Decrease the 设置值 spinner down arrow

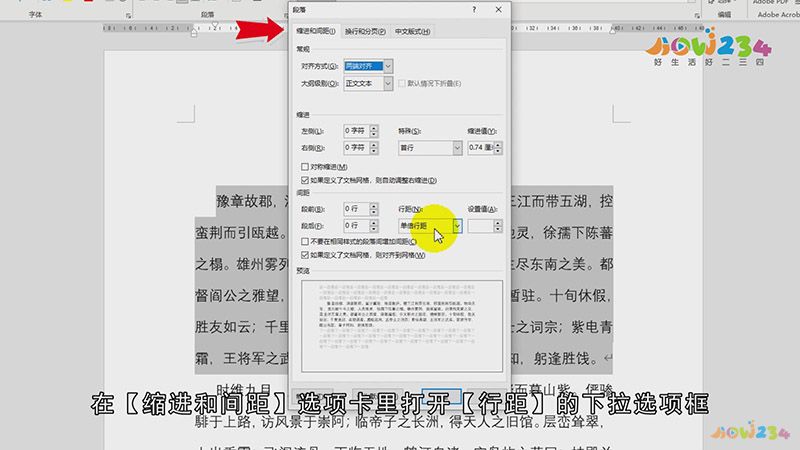coord(498,229)
